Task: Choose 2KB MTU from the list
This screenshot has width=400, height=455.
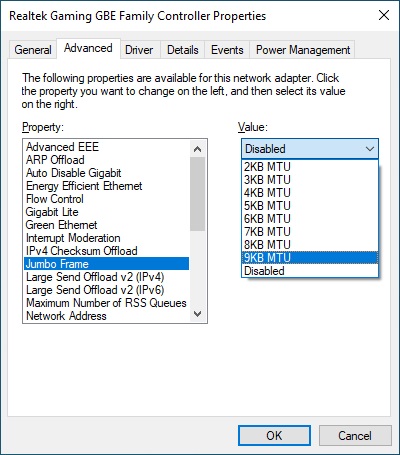Action: pos(310,167)
